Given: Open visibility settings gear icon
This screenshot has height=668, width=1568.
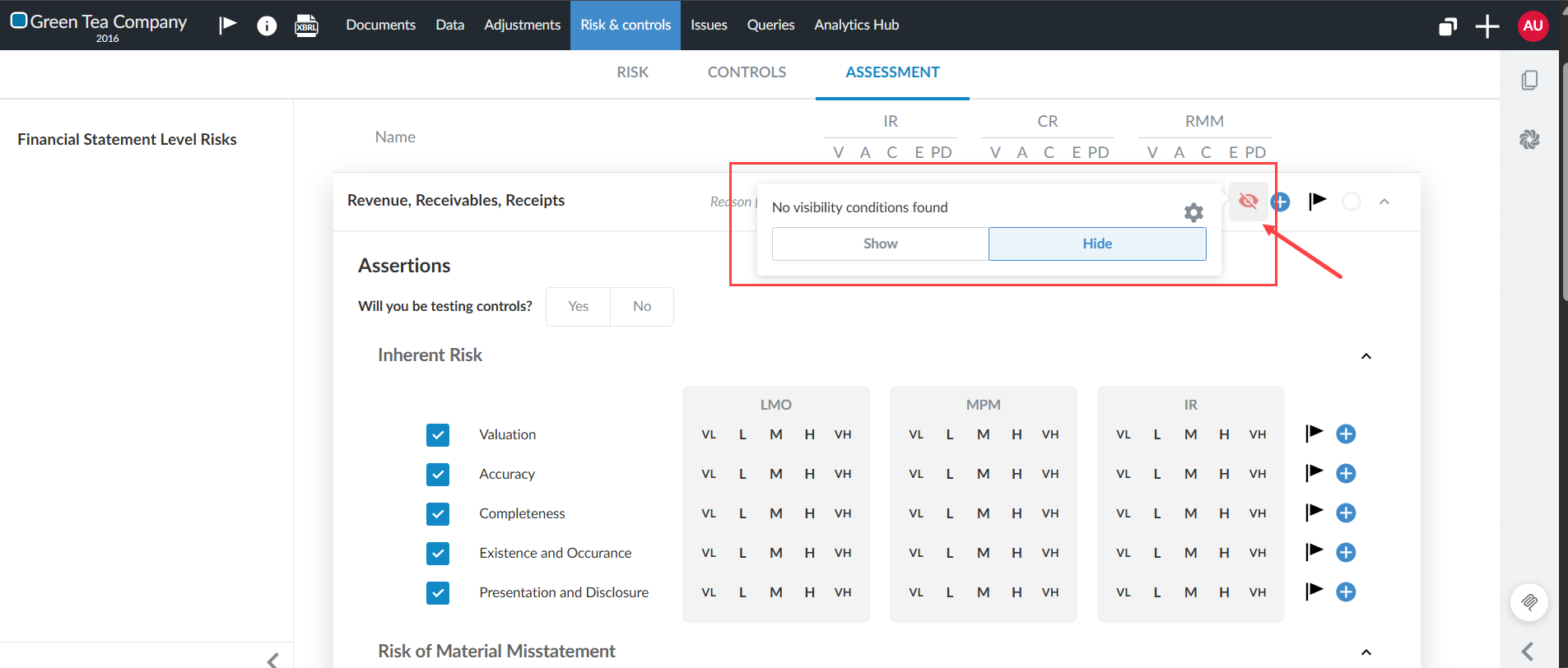Looking at the screenshot, I should point(1193,212).
